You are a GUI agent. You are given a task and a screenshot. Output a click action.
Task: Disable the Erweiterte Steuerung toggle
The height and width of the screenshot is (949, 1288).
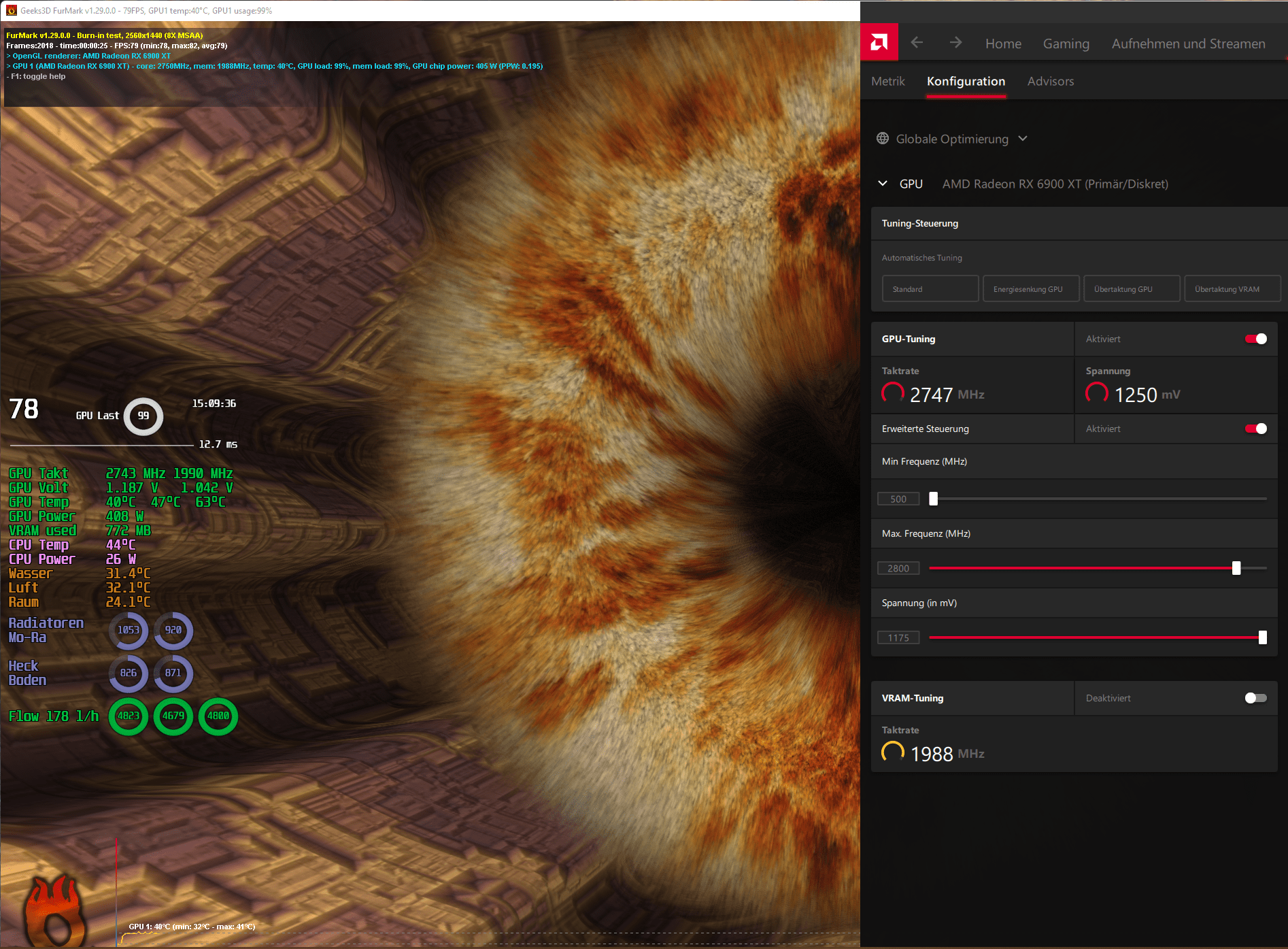point(1255,429)
